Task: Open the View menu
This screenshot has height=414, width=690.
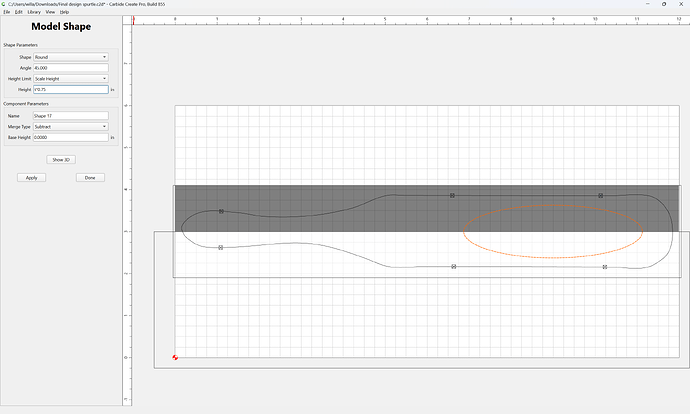Action: click(50, 12)
